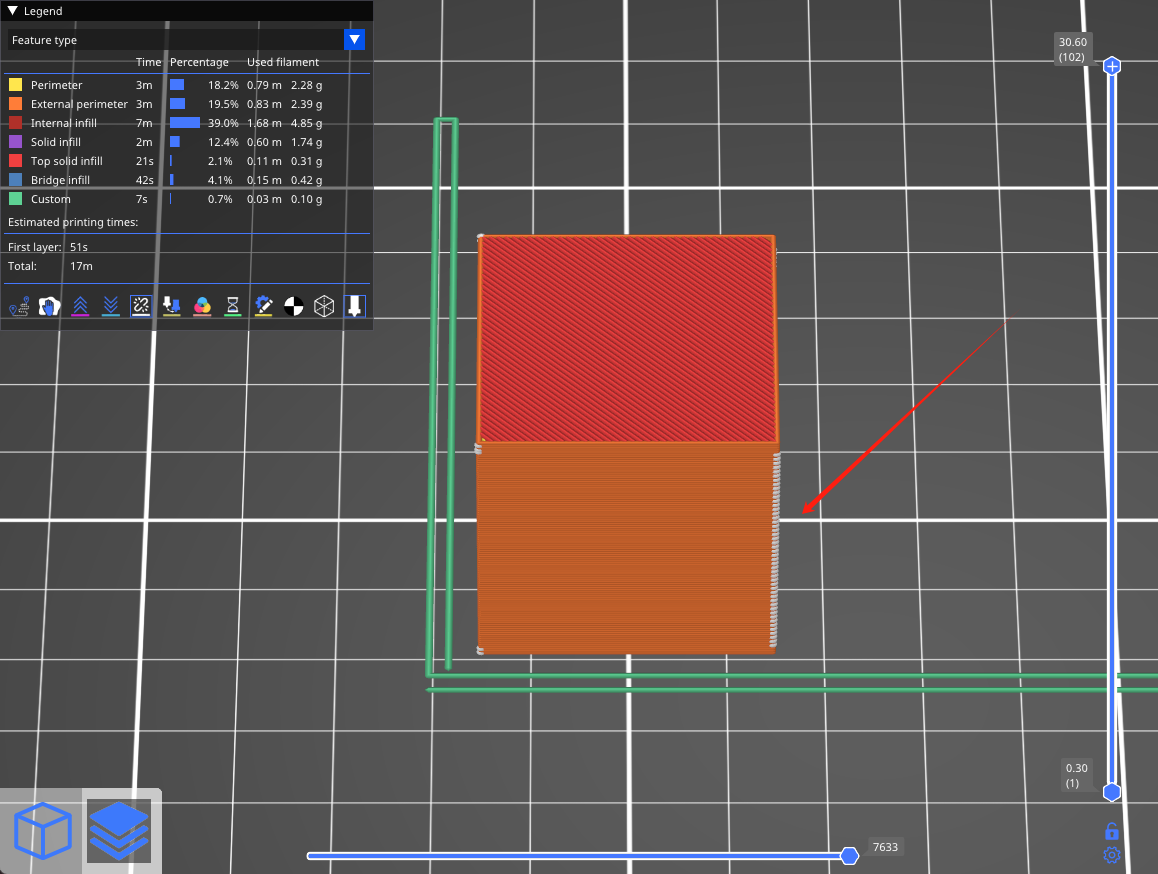Add a color change with the plus button

[1112, 65]
